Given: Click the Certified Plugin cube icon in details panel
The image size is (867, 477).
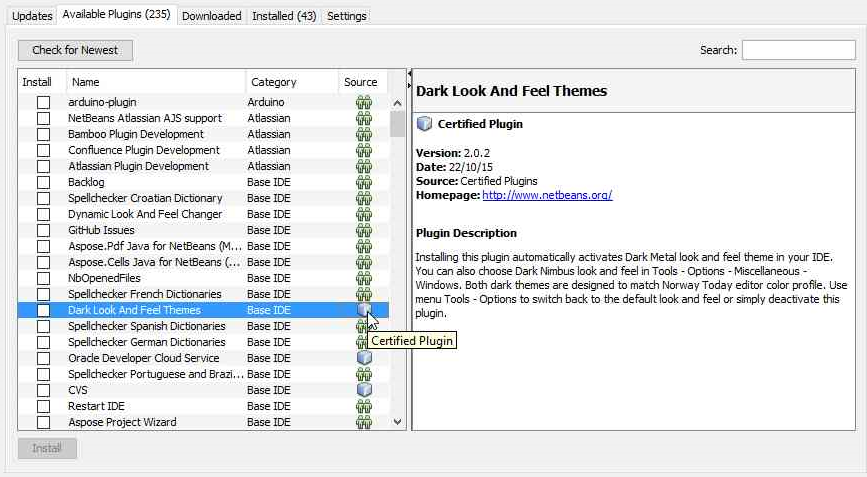Looking at the screenshot, I should (x=424, y=124).
